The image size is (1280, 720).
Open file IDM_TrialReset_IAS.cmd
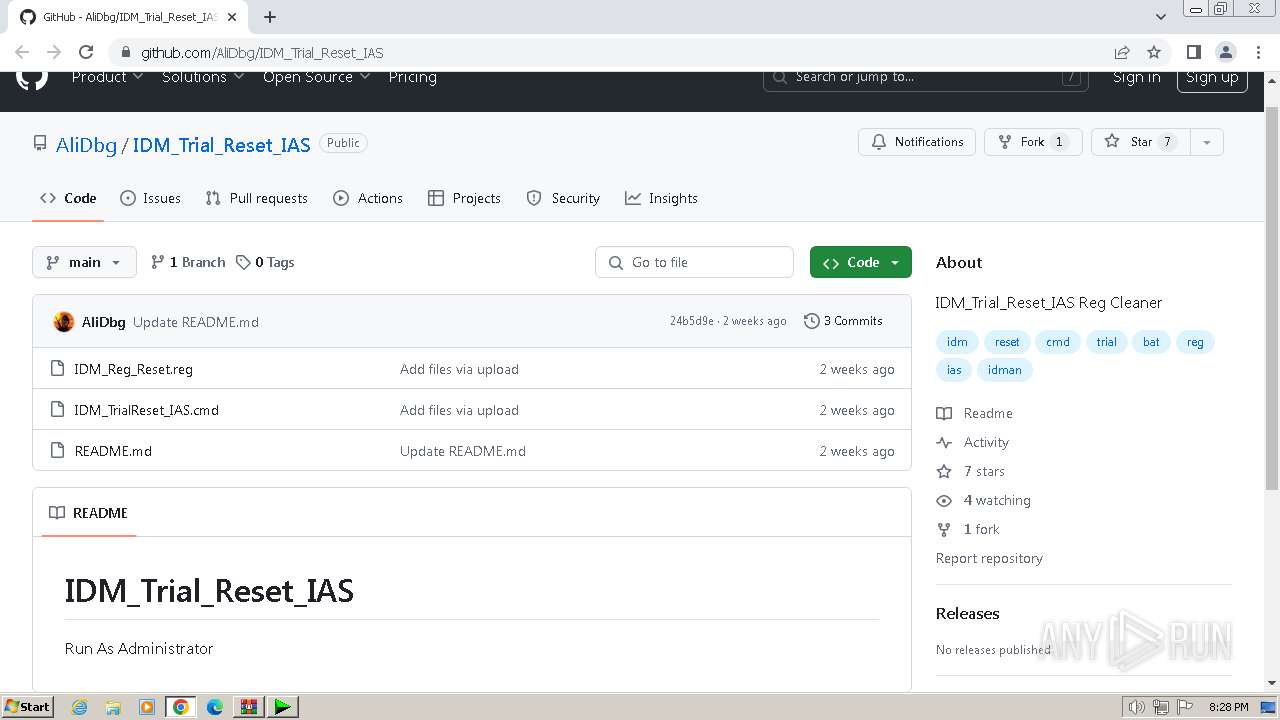click(x=146, y=410)
